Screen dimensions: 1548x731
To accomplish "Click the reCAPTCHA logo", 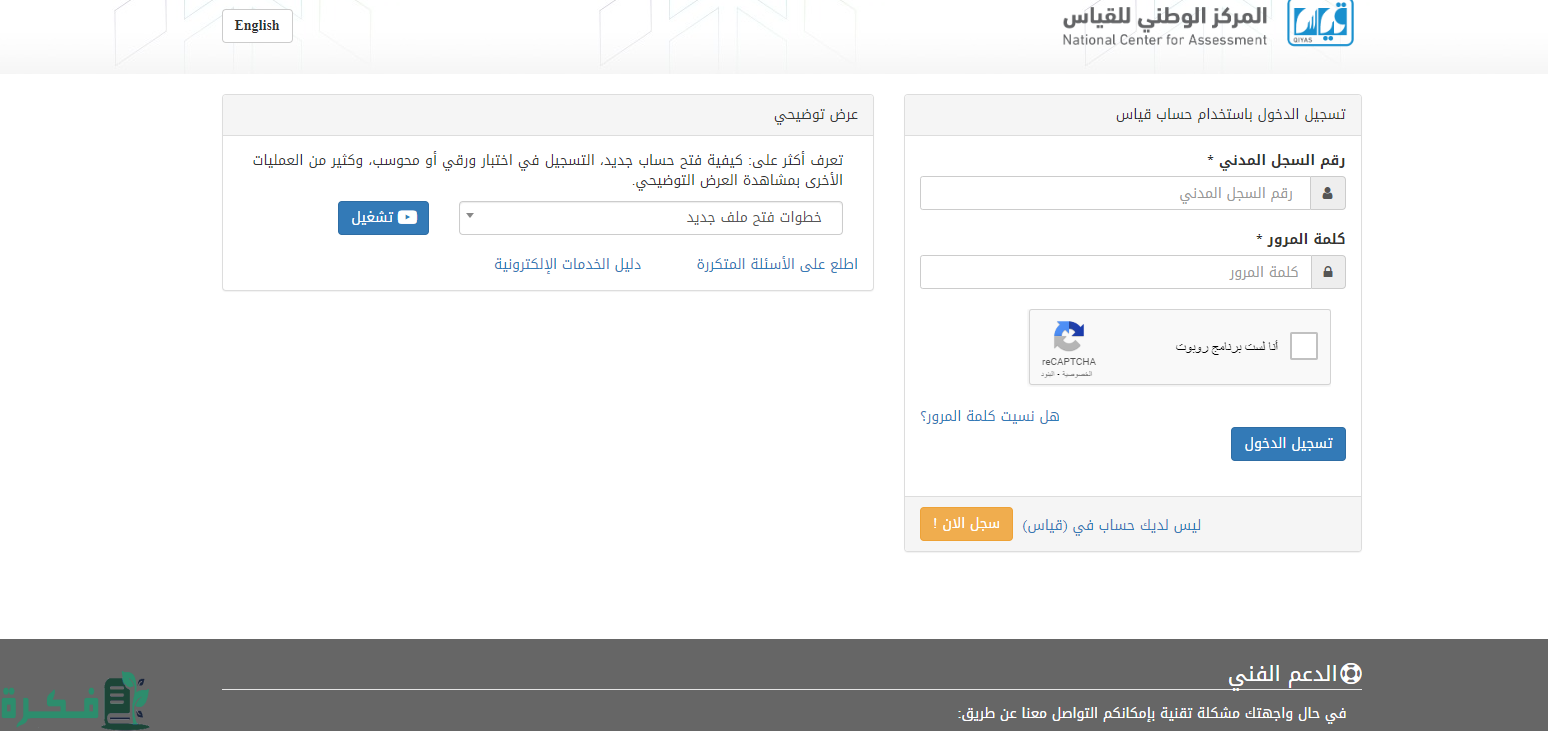I will pos(1068,336).
